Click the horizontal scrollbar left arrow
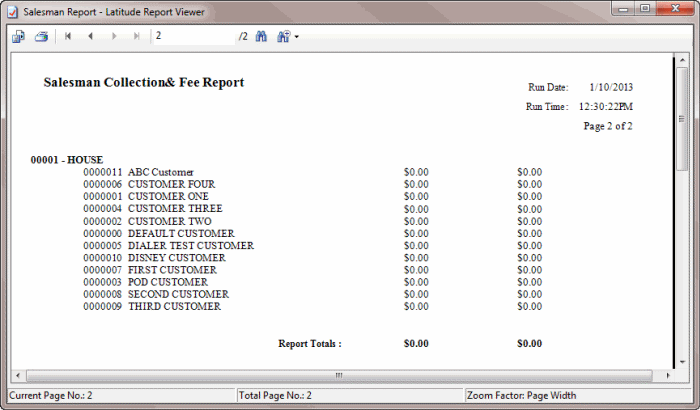This screenshot has width=700, height=410. [17, 375]
